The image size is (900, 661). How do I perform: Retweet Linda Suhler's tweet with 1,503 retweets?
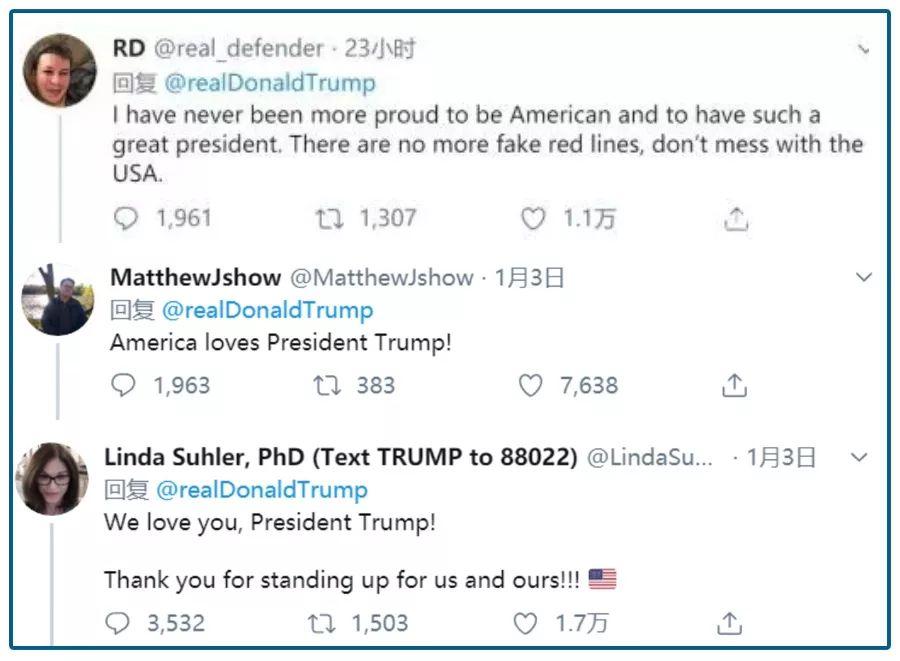click(322, 624)
